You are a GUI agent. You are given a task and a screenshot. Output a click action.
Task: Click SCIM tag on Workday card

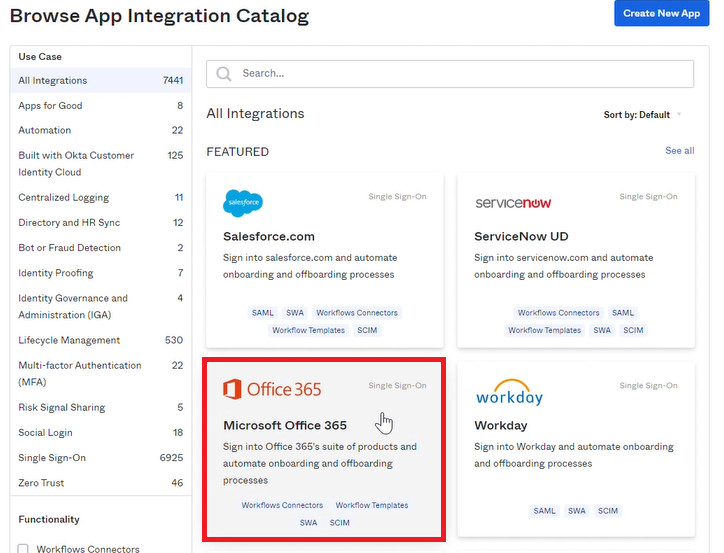(x=608, y=511)
